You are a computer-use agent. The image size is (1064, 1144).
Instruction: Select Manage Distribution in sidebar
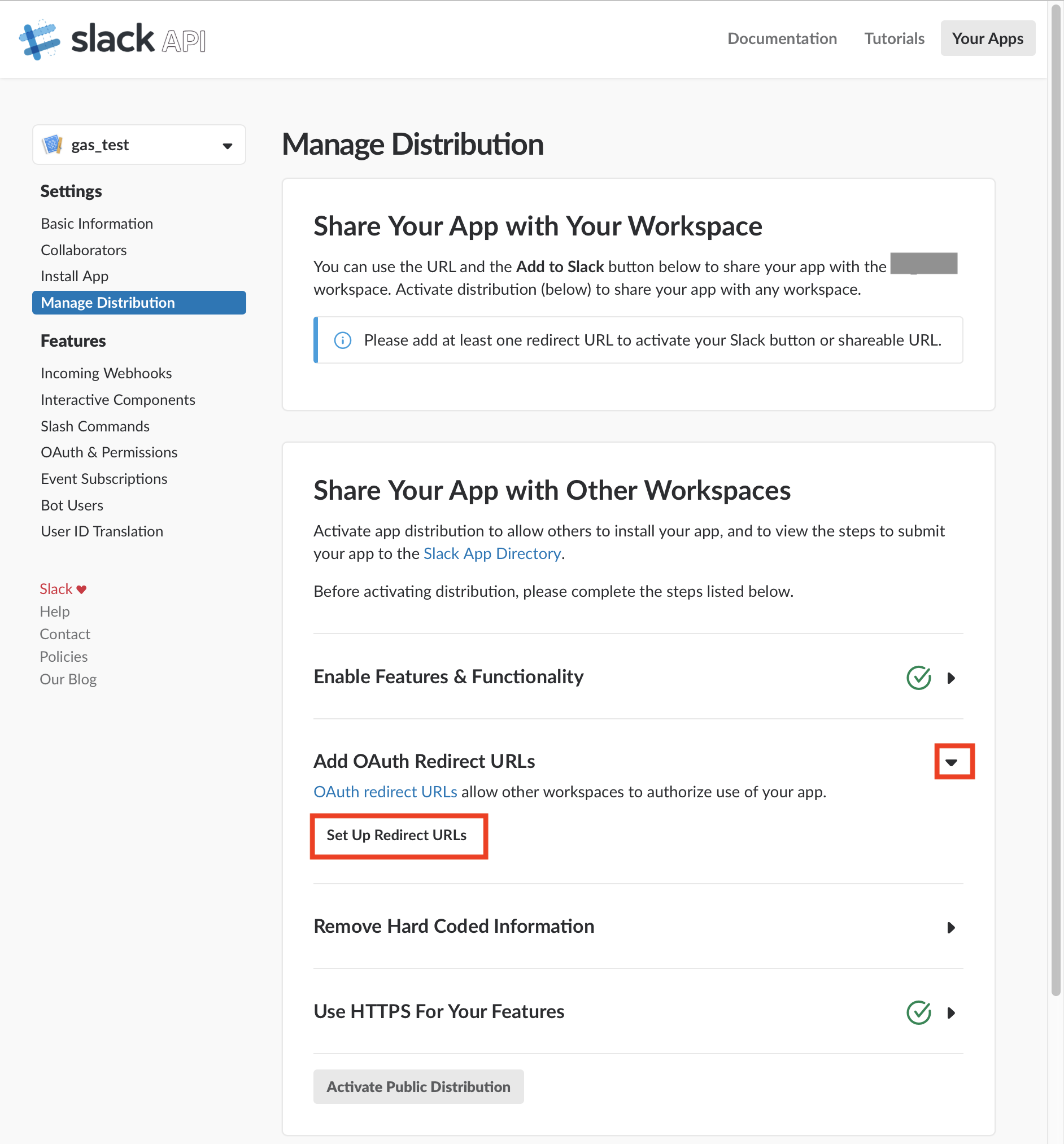pos(139,303)
